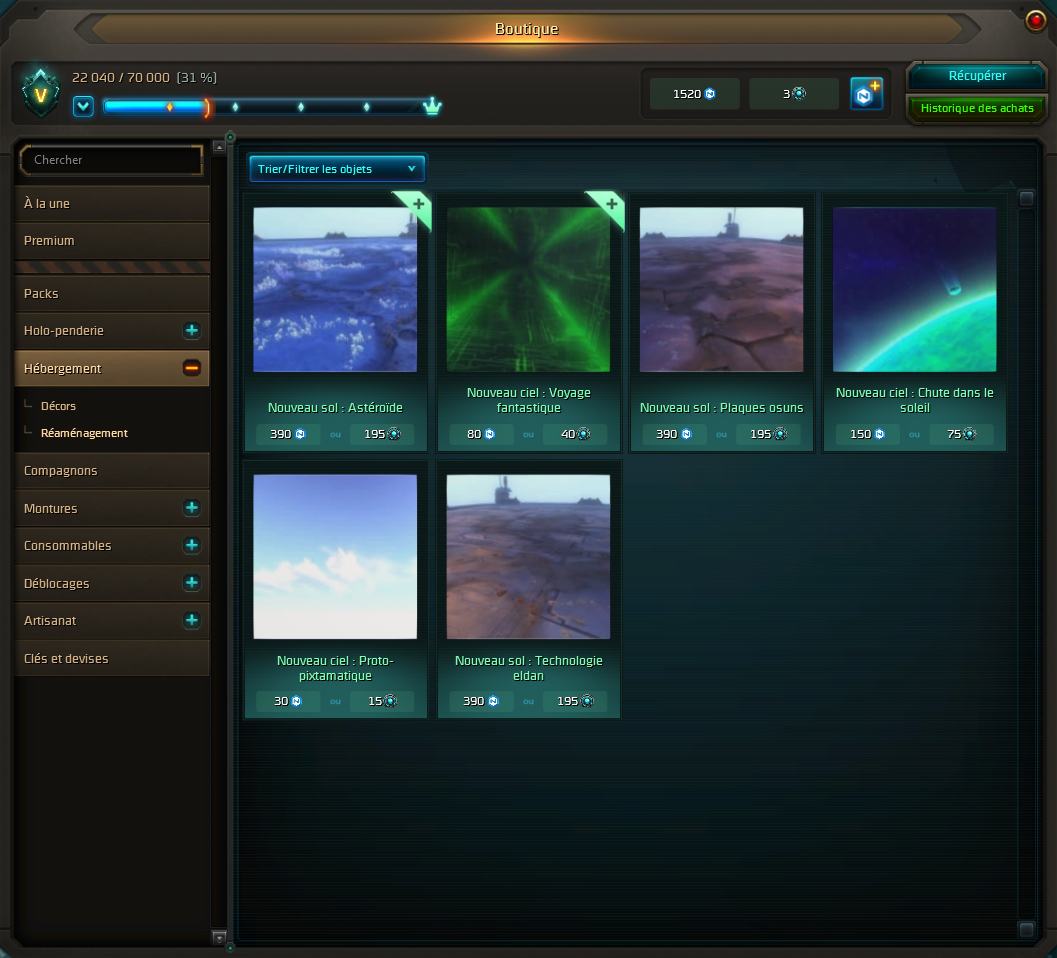Buy Proto-pixtamatique for 30 NCoin
The image size is (1057, 958).
tap(288, 701)
